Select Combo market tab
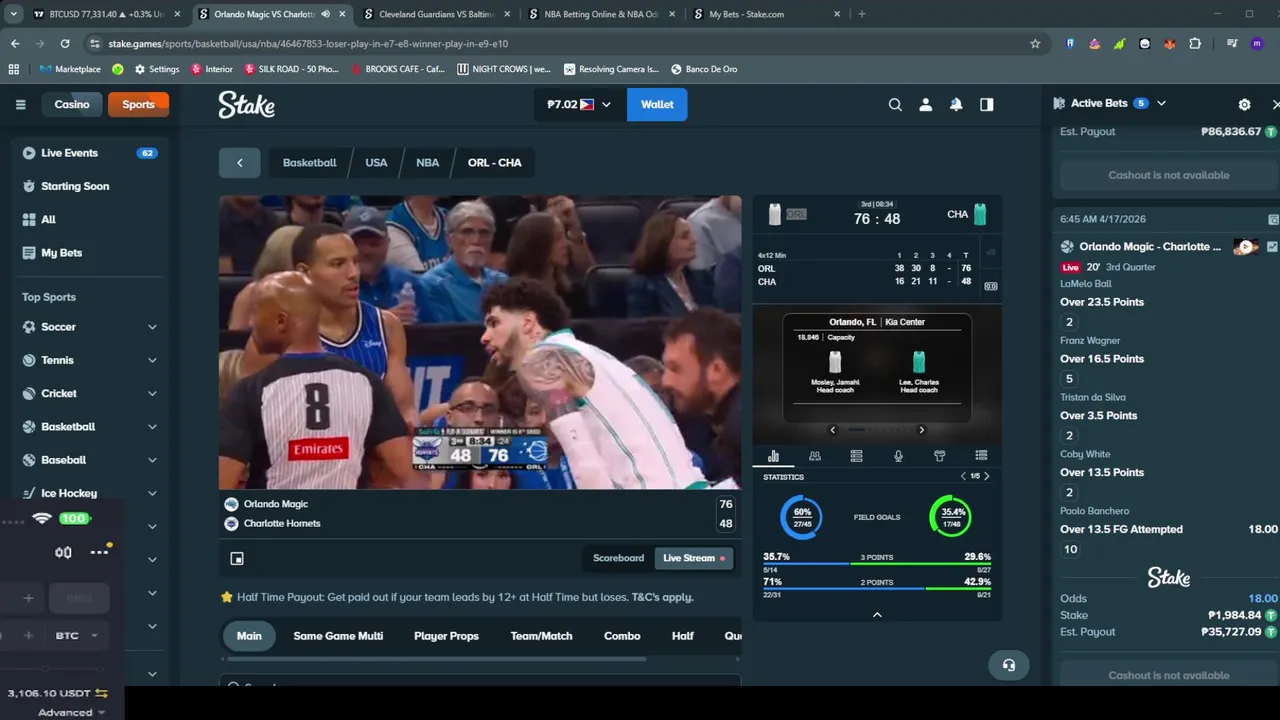Screen dimensions: 1280x720 click(x=622, y=636)
